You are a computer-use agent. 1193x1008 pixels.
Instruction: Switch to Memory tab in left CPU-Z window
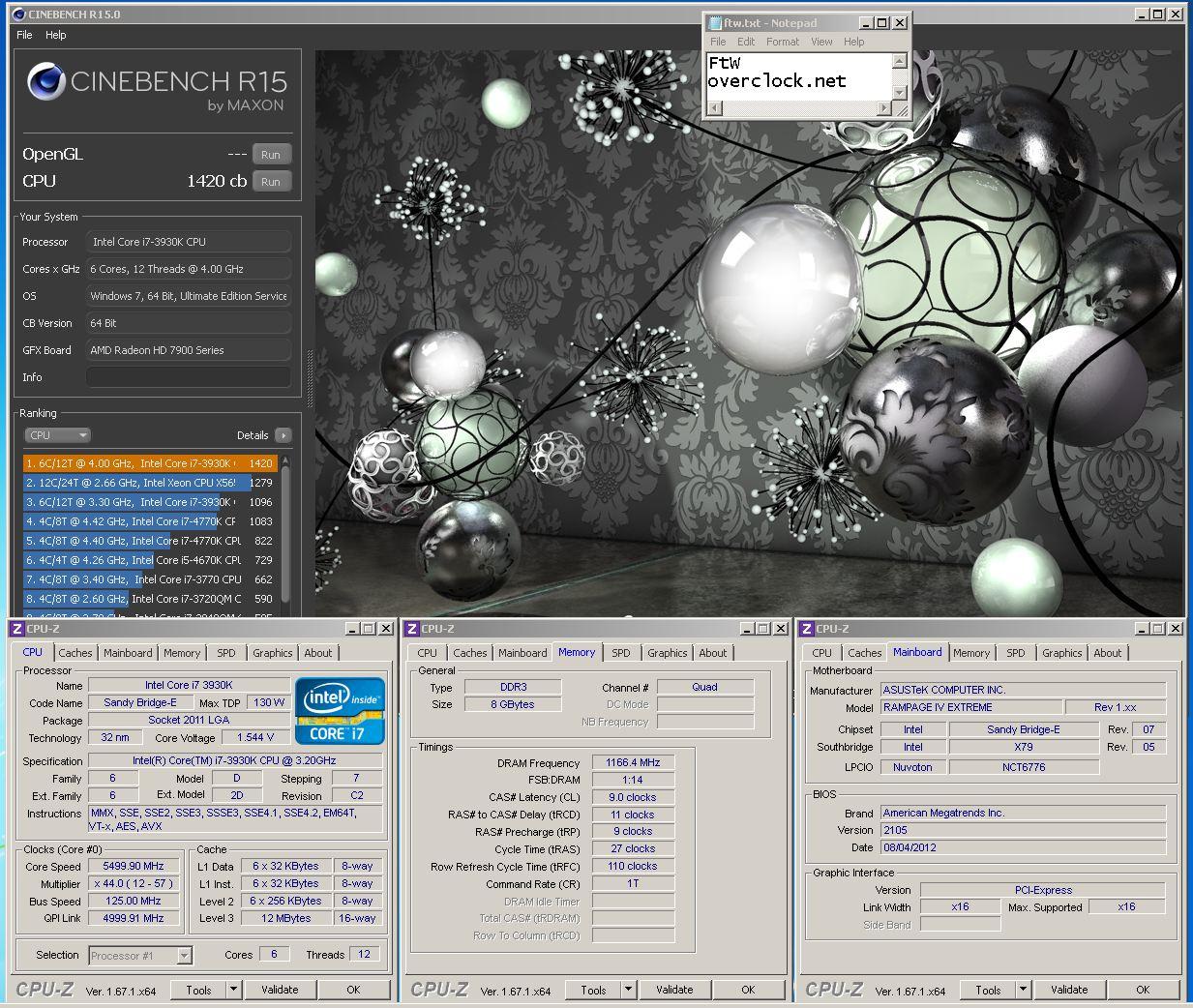pyautogui.click(x=182, y=653)
